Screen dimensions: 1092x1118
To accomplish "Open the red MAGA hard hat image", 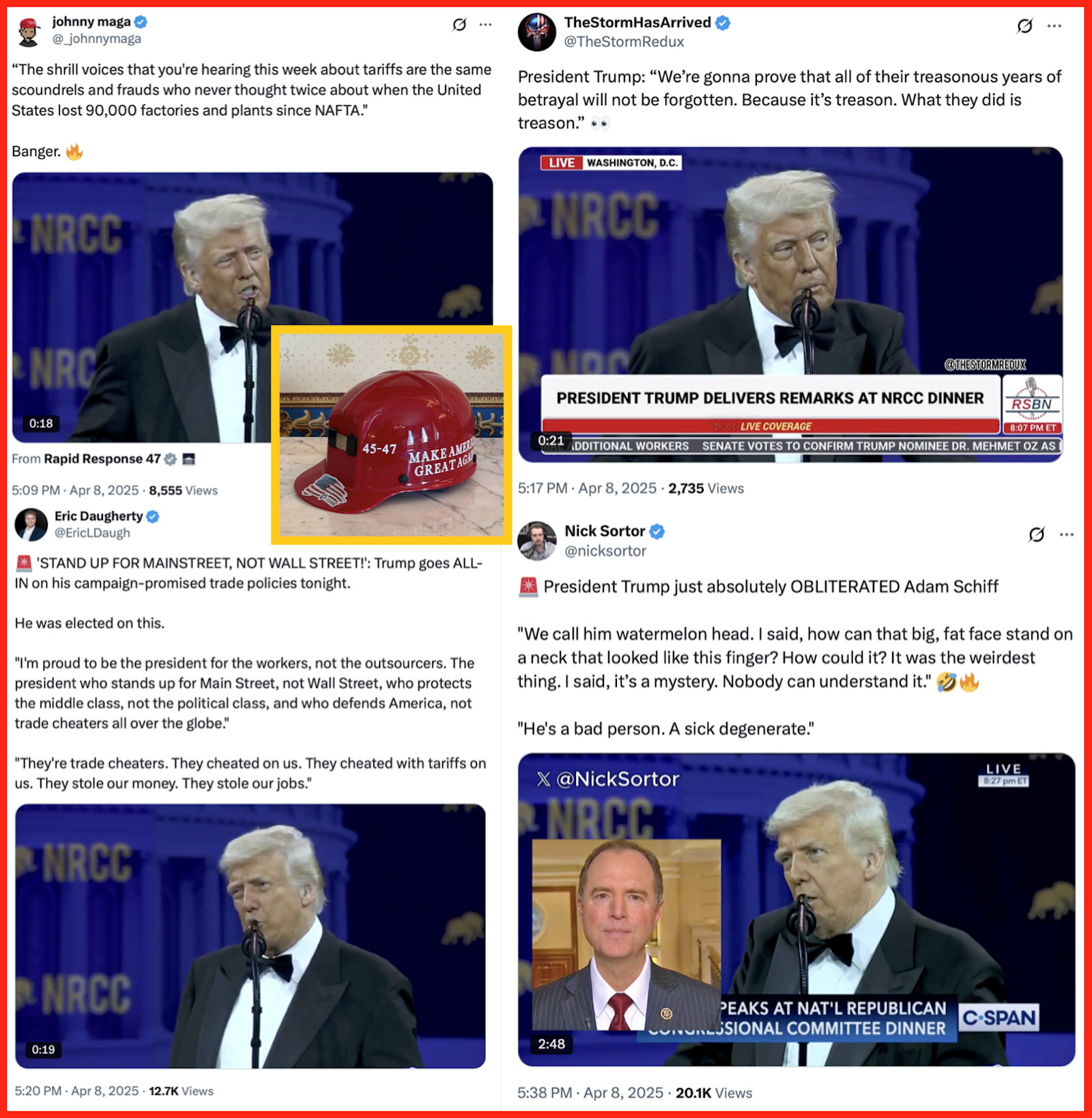I will coord(392,435).
